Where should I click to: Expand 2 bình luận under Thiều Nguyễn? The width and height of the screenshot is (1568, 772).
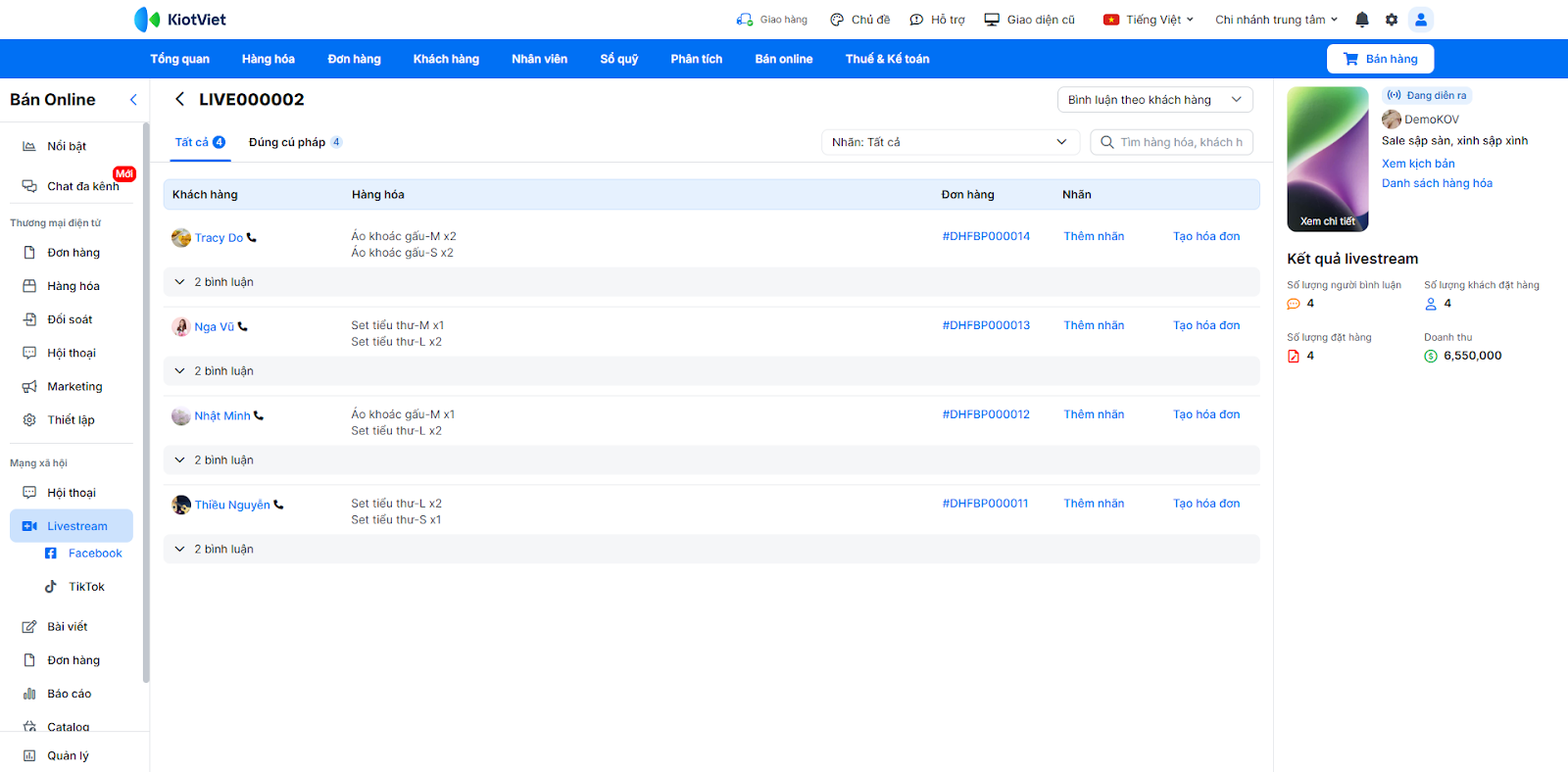pyautogui.click(x=711, y=550)
